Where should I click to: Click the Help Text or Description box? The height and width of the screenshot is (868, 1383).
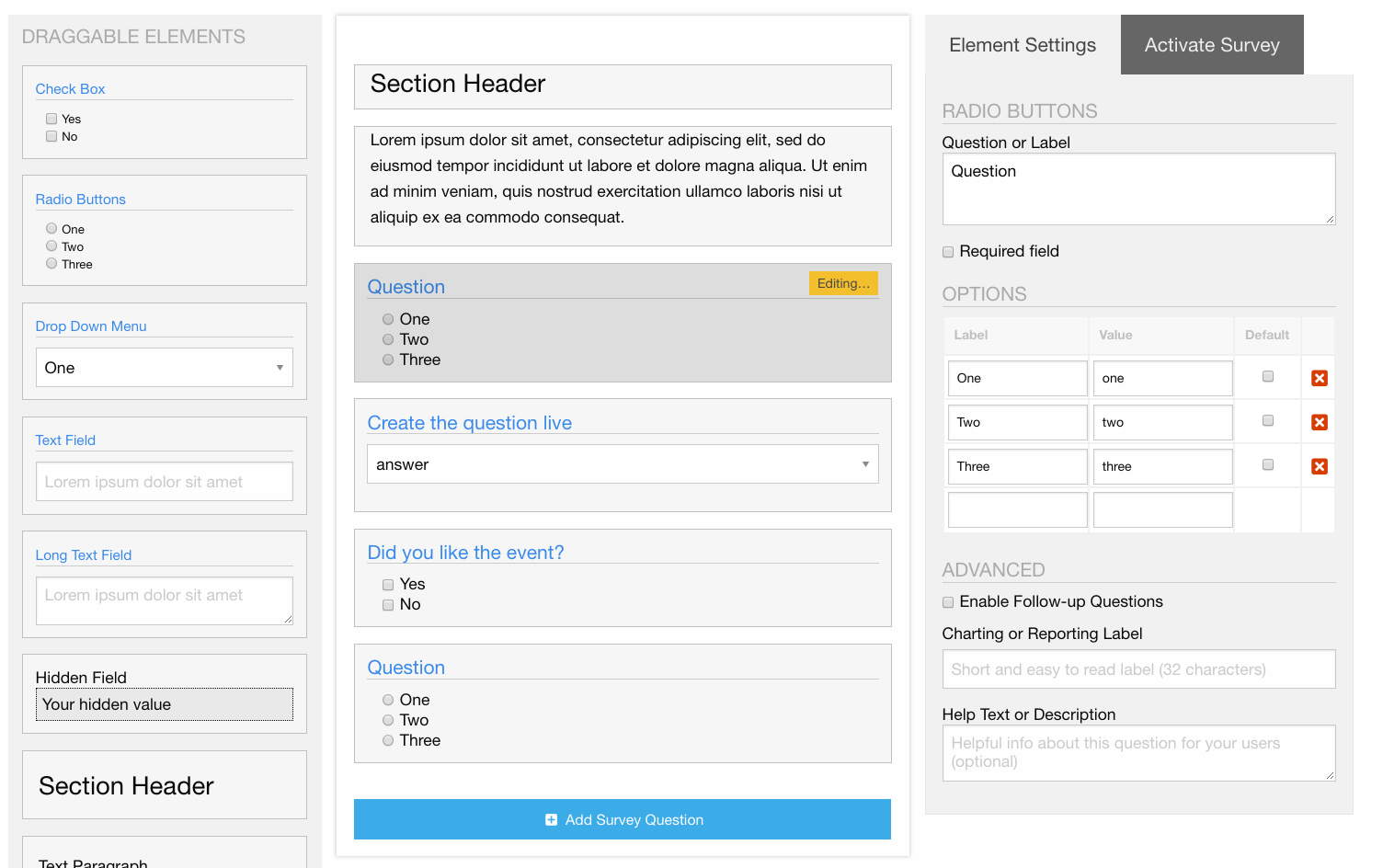[x=1137, y=752]
